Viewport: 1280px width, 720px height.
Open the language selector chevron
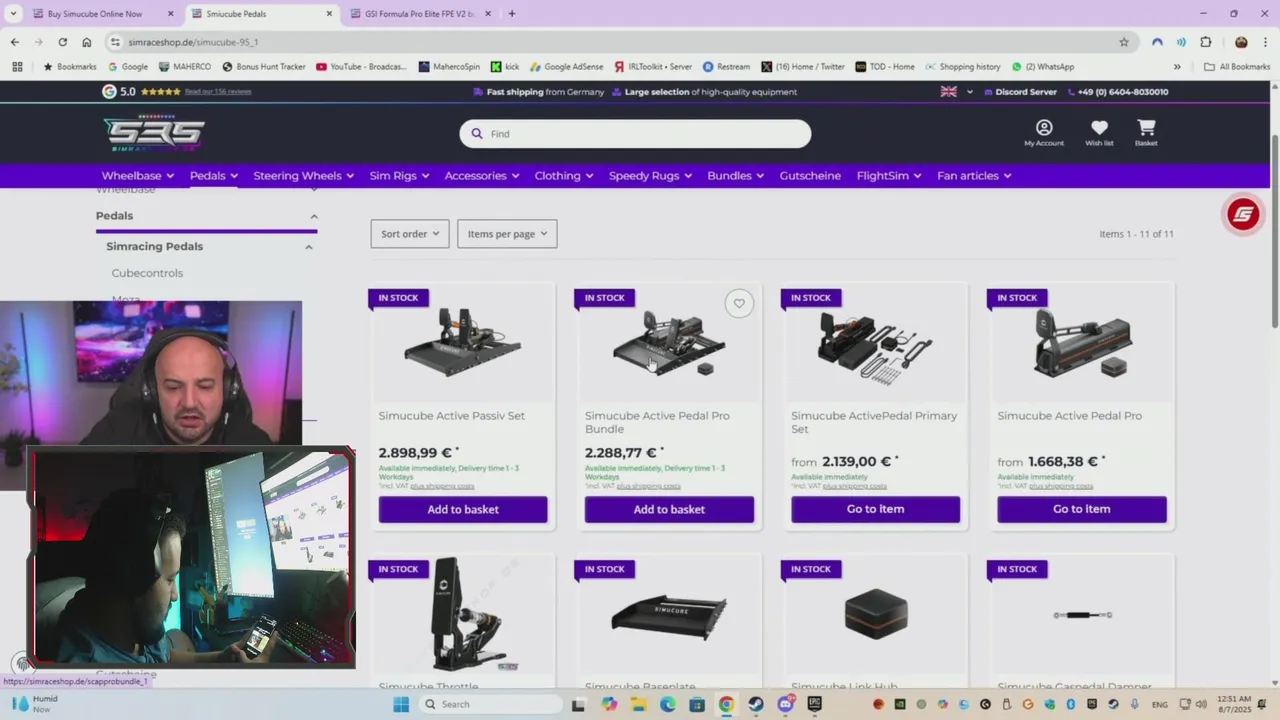[x=969, y=92]
